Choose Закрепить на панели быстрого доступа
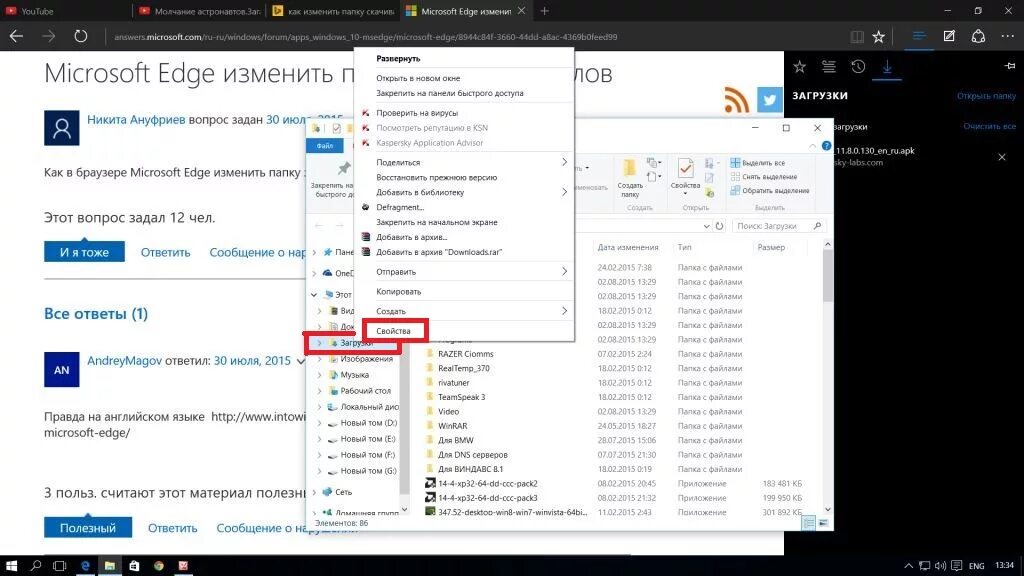 coord(449,93)
